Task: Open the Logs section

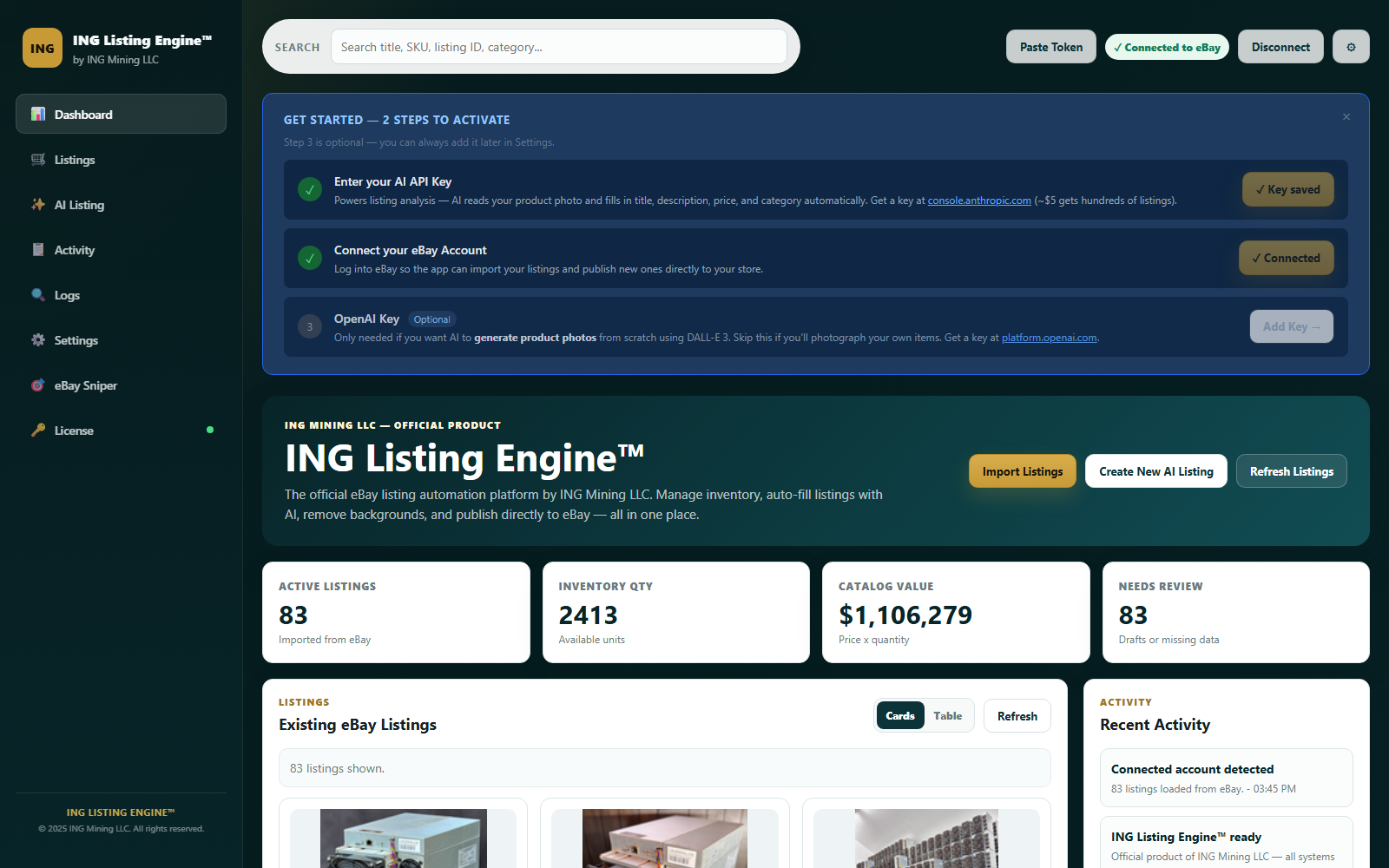Action: pyautogui.click(x=121, y=294)
